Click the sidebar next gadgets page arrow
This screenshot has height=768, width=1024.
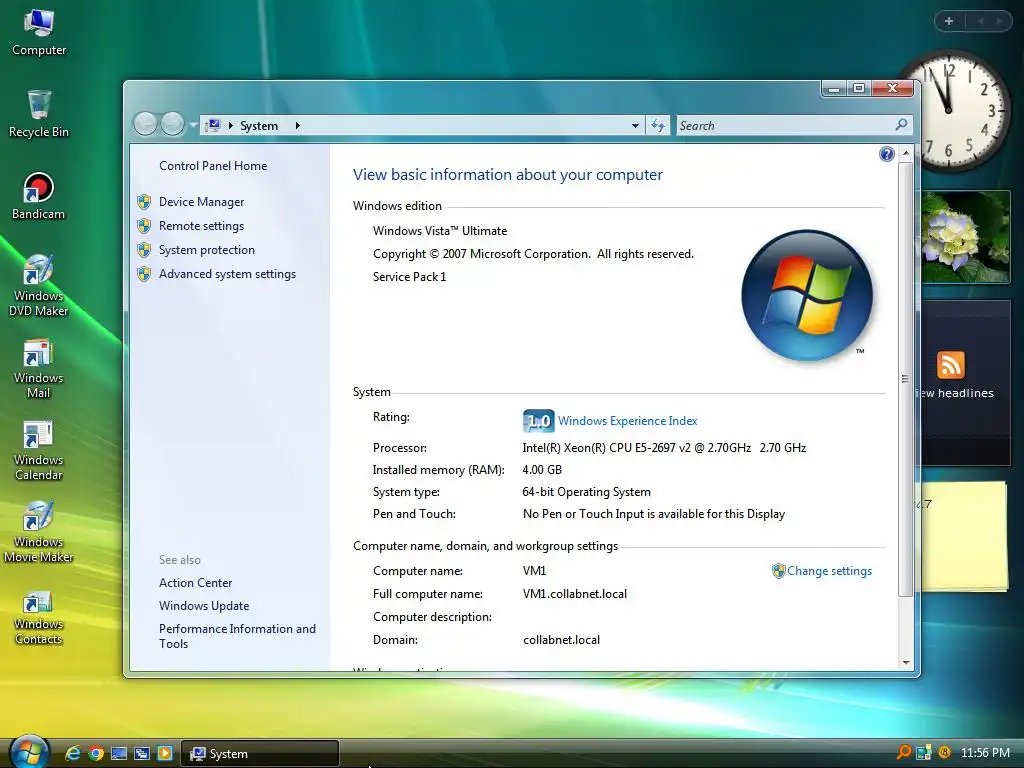point(999,21)
